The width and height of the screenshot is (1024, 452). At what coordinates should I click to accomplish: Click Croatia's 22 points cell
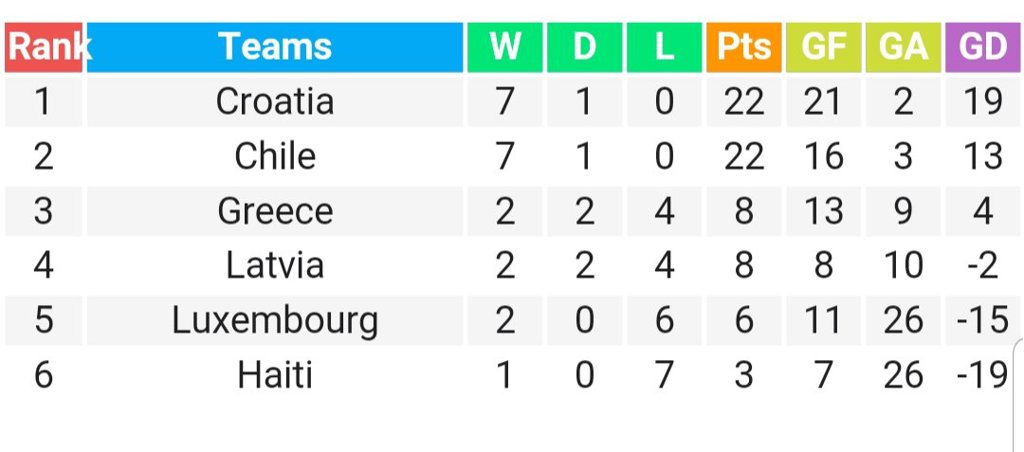(744, 102)
